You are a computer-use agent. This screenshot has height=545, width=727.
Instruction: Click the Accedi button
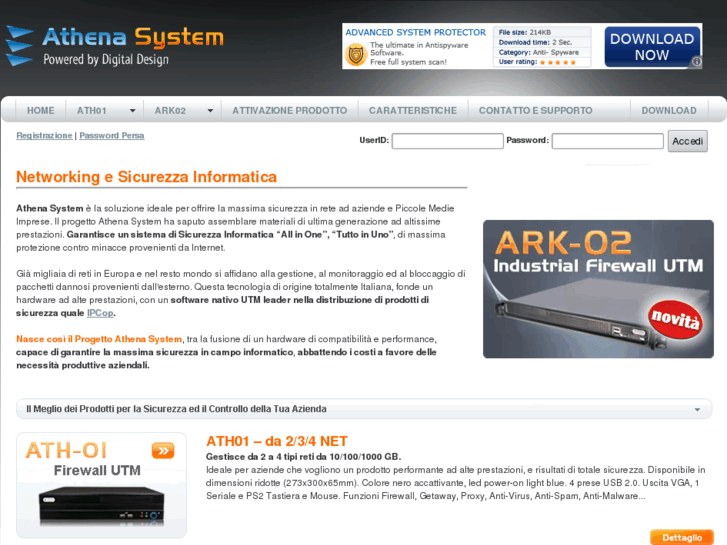click(688, 141)
